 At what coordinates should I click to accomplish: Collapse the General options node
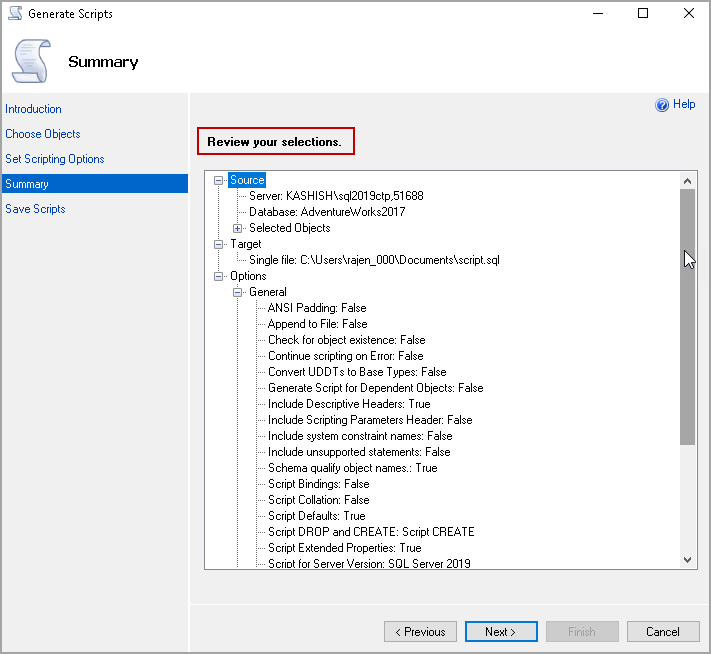click(238, 292)
